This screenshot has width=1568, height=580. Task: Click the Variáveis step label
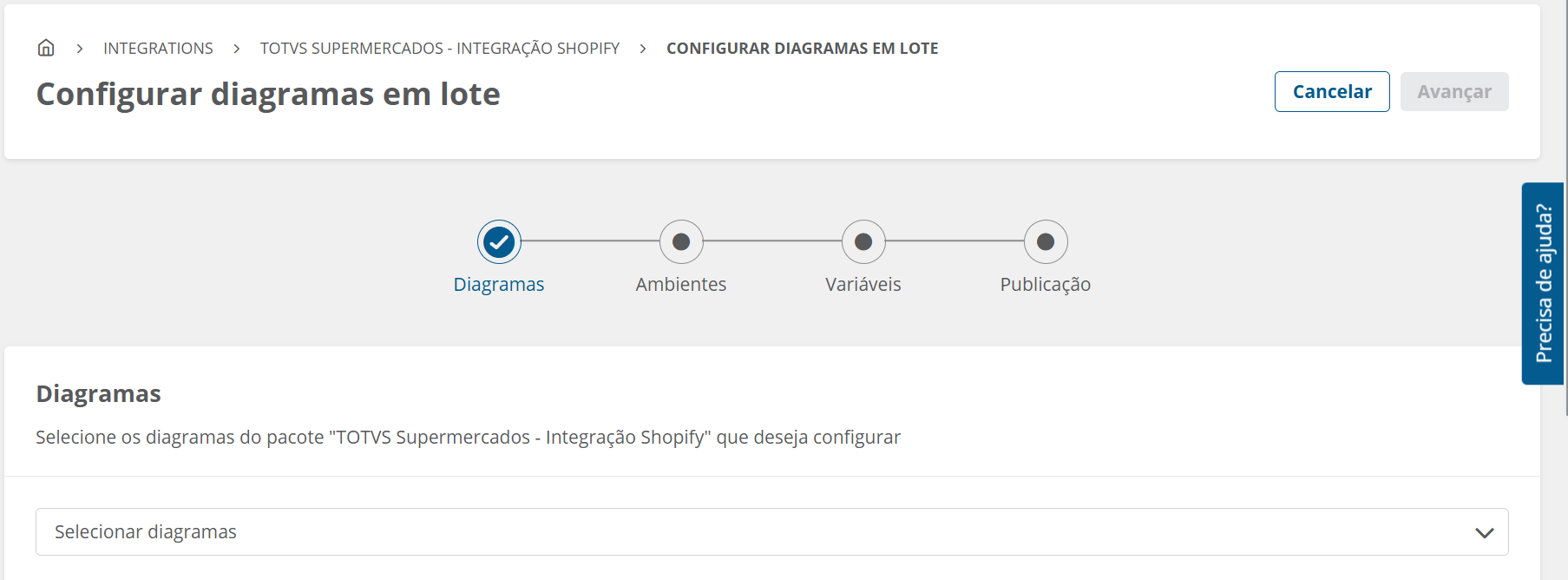click(863, 284)
